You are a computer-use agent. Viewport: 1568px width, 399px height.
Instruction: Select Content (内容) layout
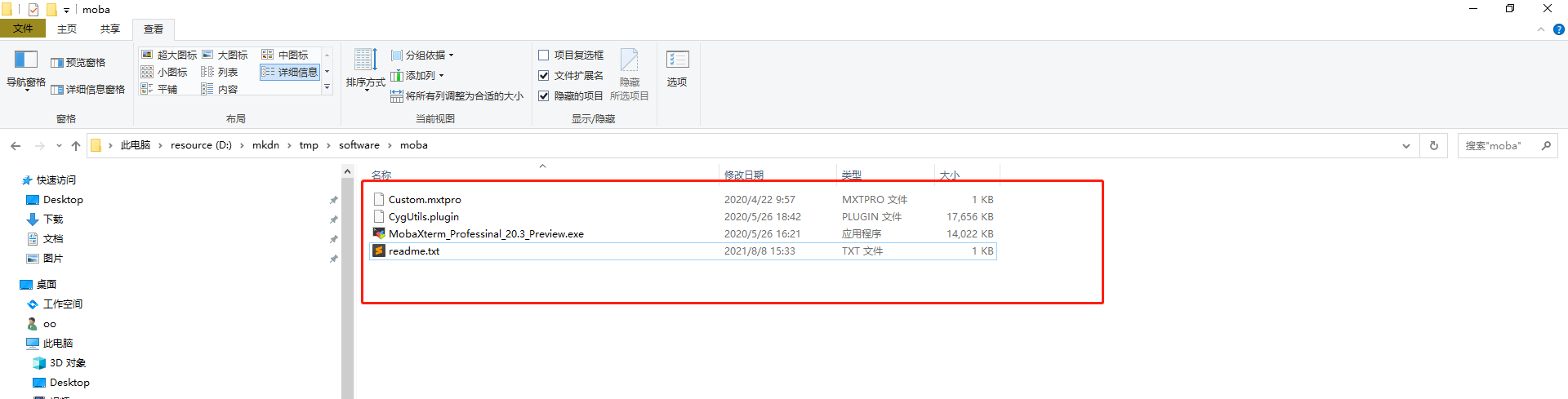click(x=220, y=89)
